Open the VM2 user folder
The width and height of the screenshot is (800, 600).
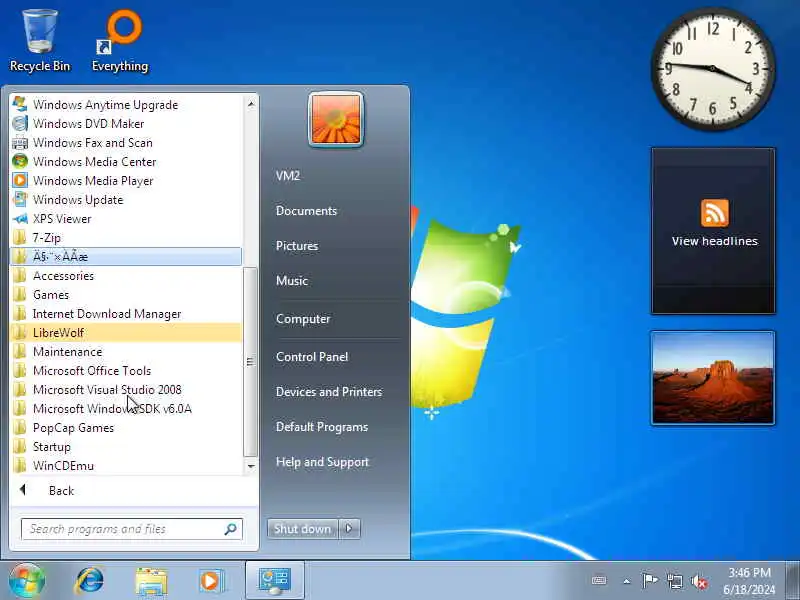pos(288,176)
